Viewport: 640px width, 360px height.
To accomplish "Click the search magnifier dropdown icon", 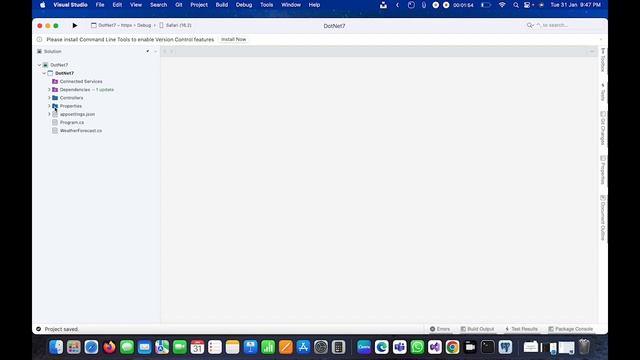I will point(530,25).
